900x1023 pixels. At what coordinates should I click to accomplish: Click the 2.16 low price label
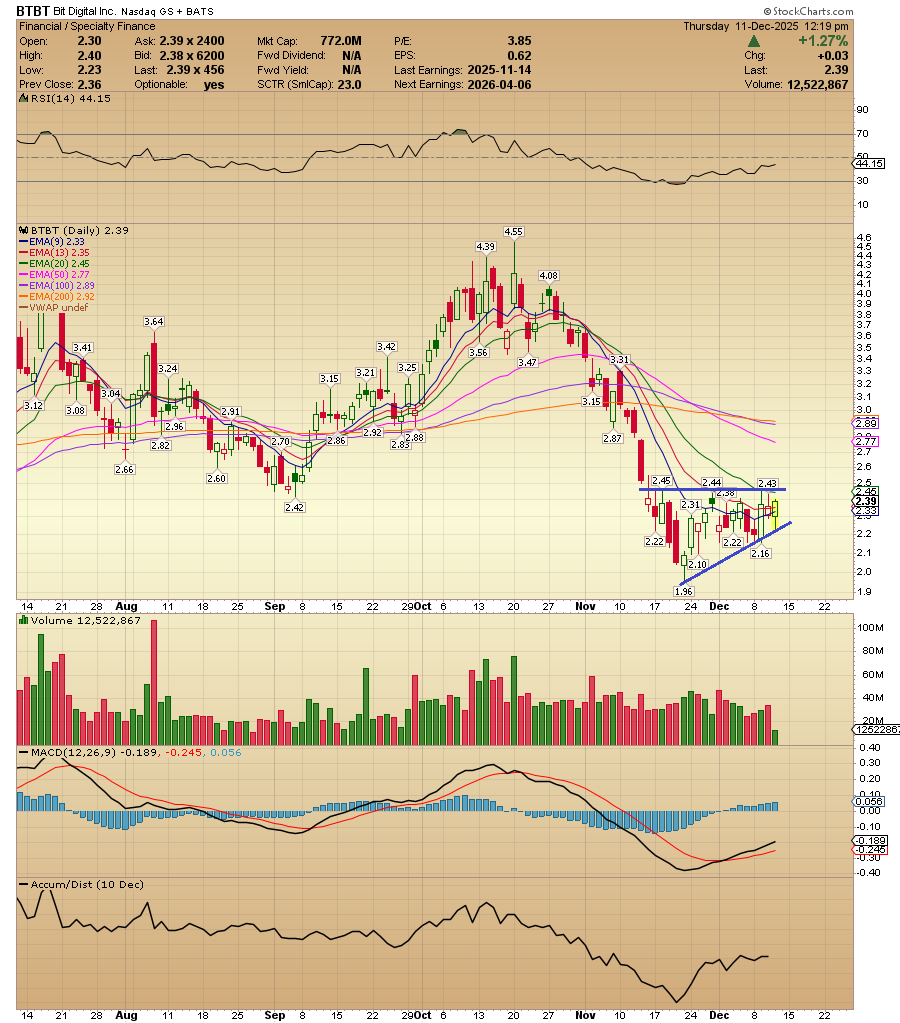(760, 553)
